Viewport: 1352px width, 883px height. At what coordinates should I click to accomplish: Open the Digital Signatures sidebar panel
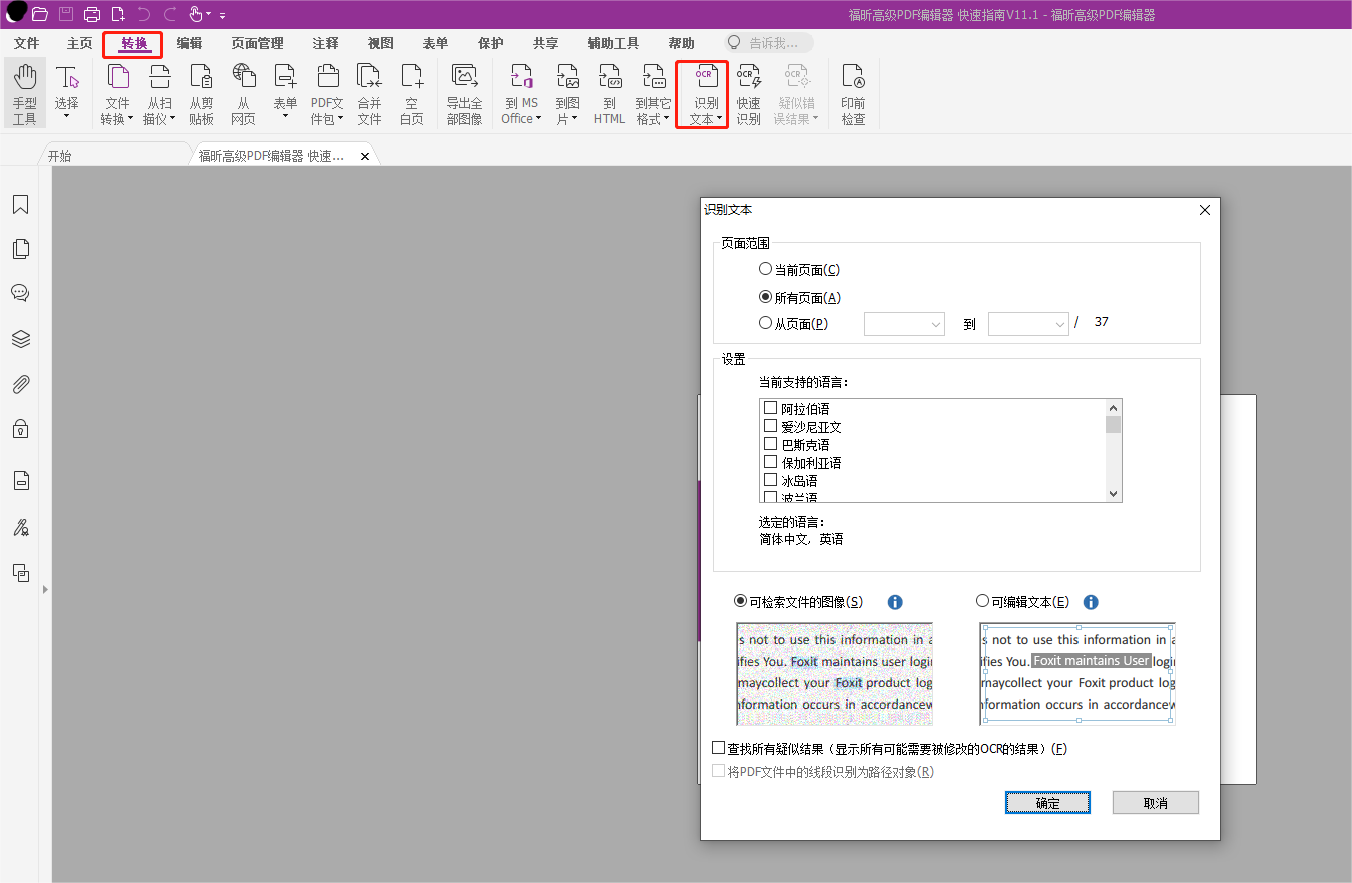tap(20, 527)
